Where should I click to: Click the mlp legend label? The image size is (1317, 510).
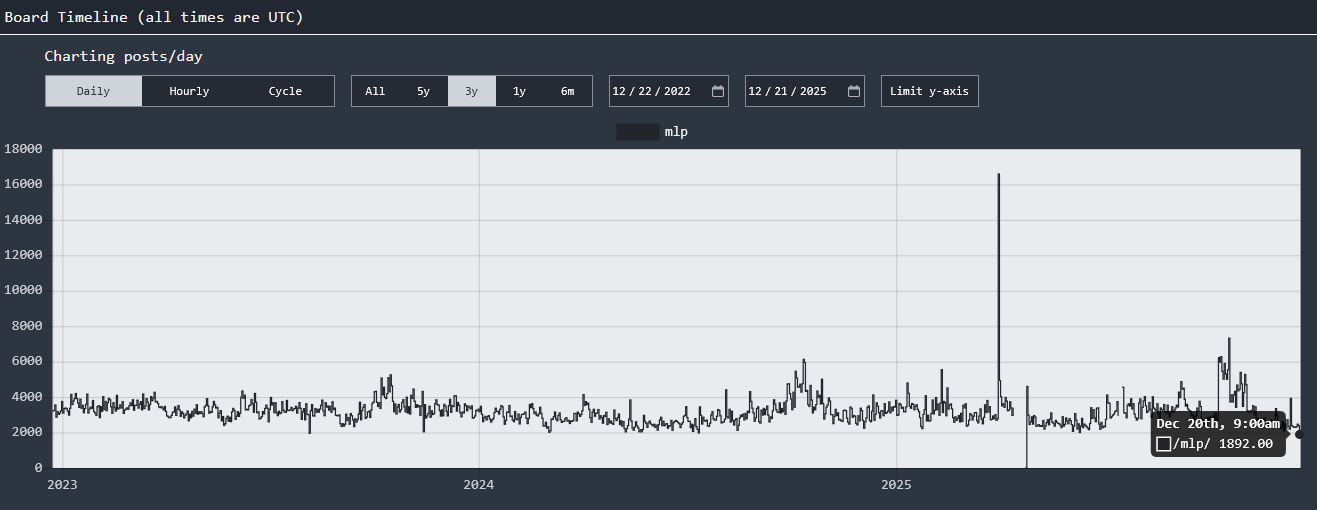[x=676, y=132]
